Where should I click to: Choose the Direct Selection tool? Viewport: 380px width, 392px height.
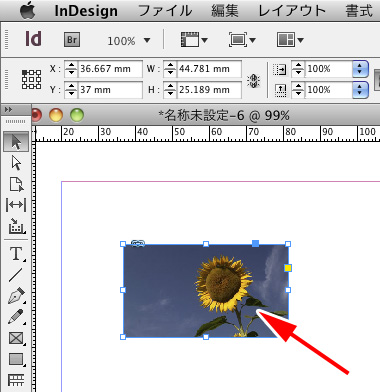coord(16,163)
